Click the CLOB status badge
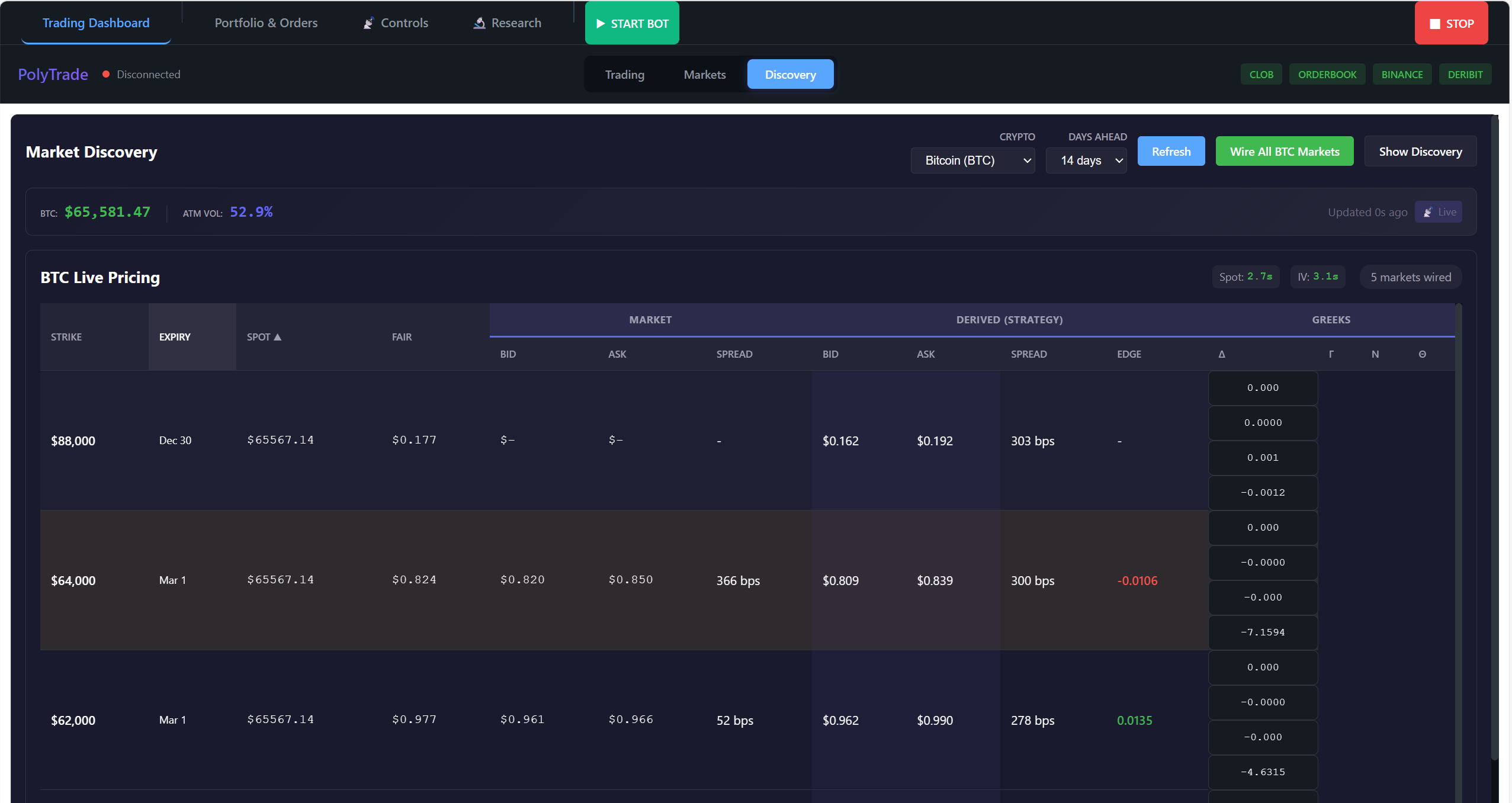This screenshot has width=1512, height=803. tap(1261, 75)
